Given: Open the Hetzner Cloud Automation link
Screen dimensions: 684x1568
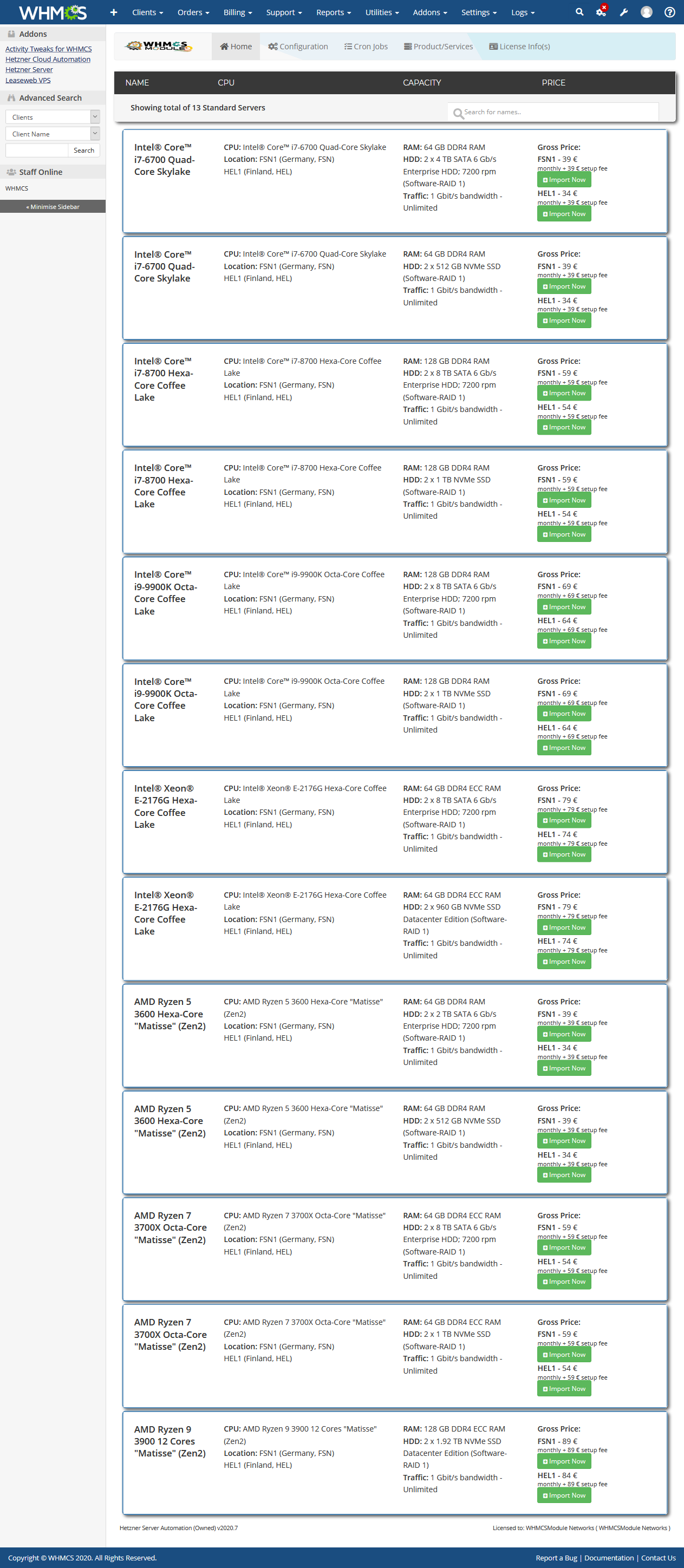Looking at the screenshot, I should (48, 59).
